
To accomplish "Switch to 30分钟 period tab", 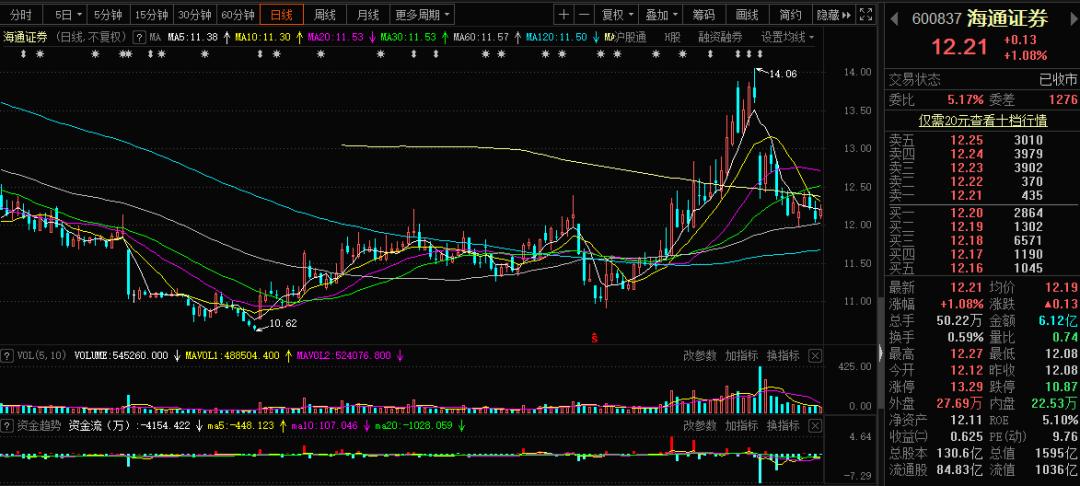I will click(x=194, y=14).
